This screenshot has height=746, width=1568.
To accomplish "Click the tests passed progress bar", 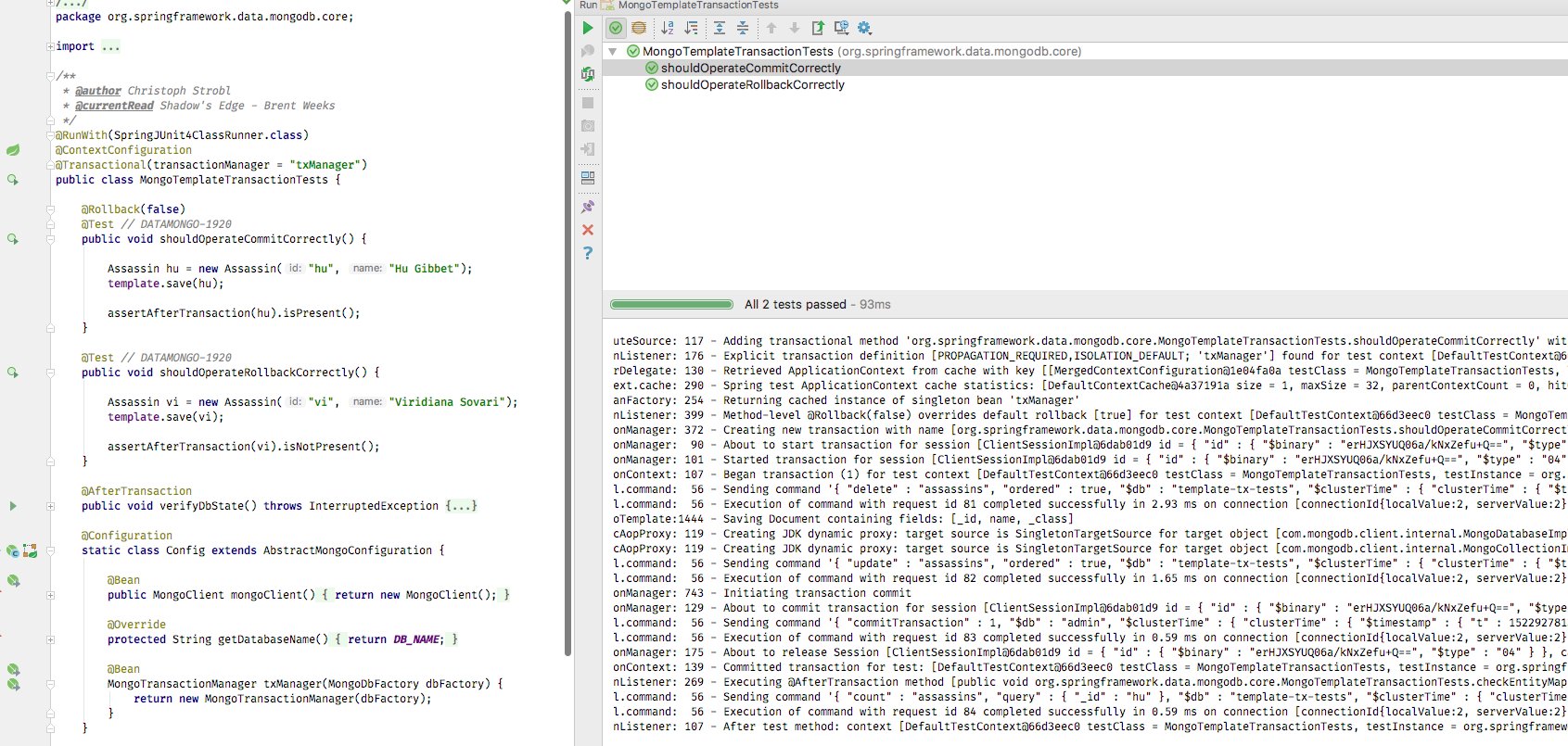I will tap(671, 304).
